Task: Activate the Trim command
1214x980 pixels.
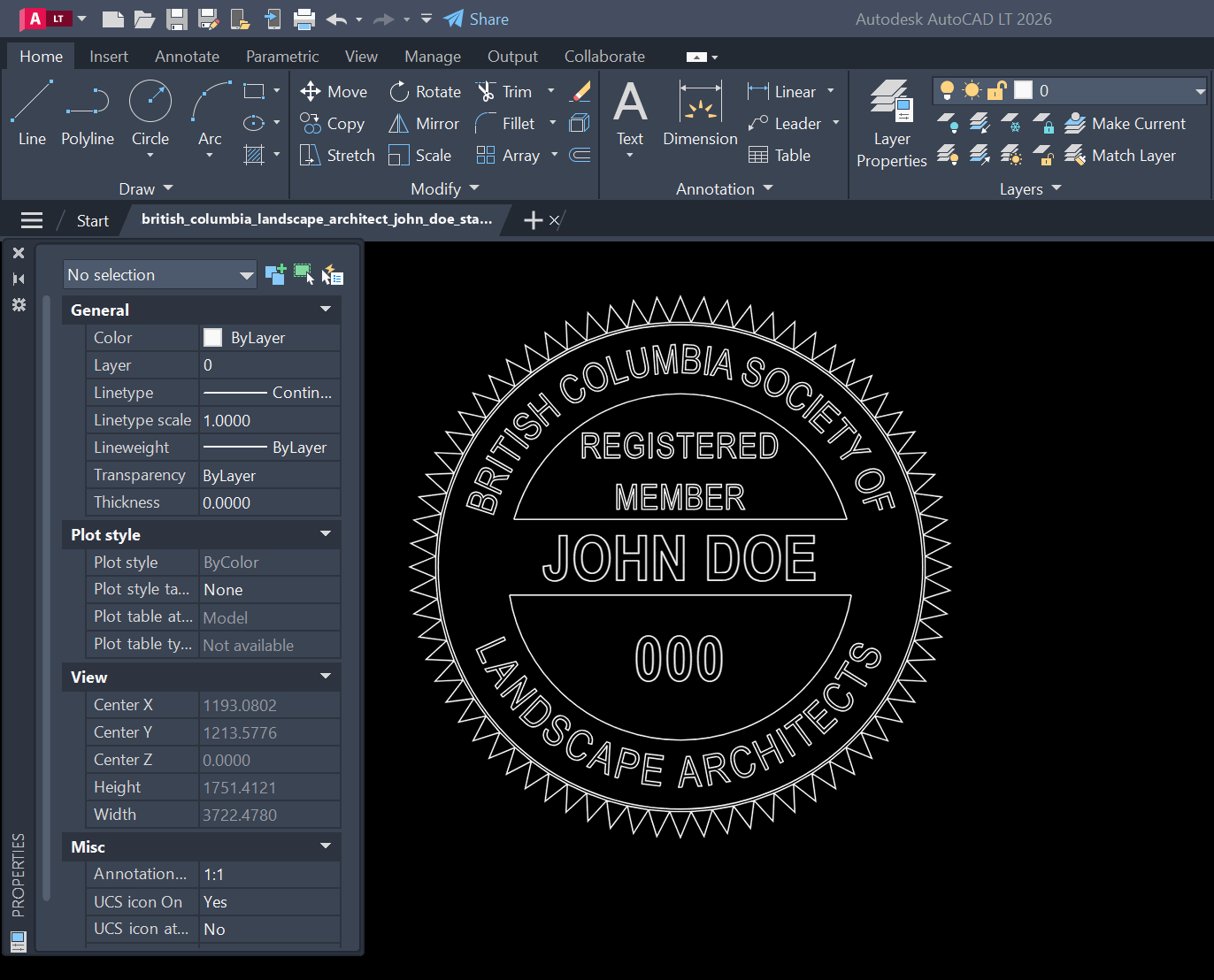Action: 503,91
